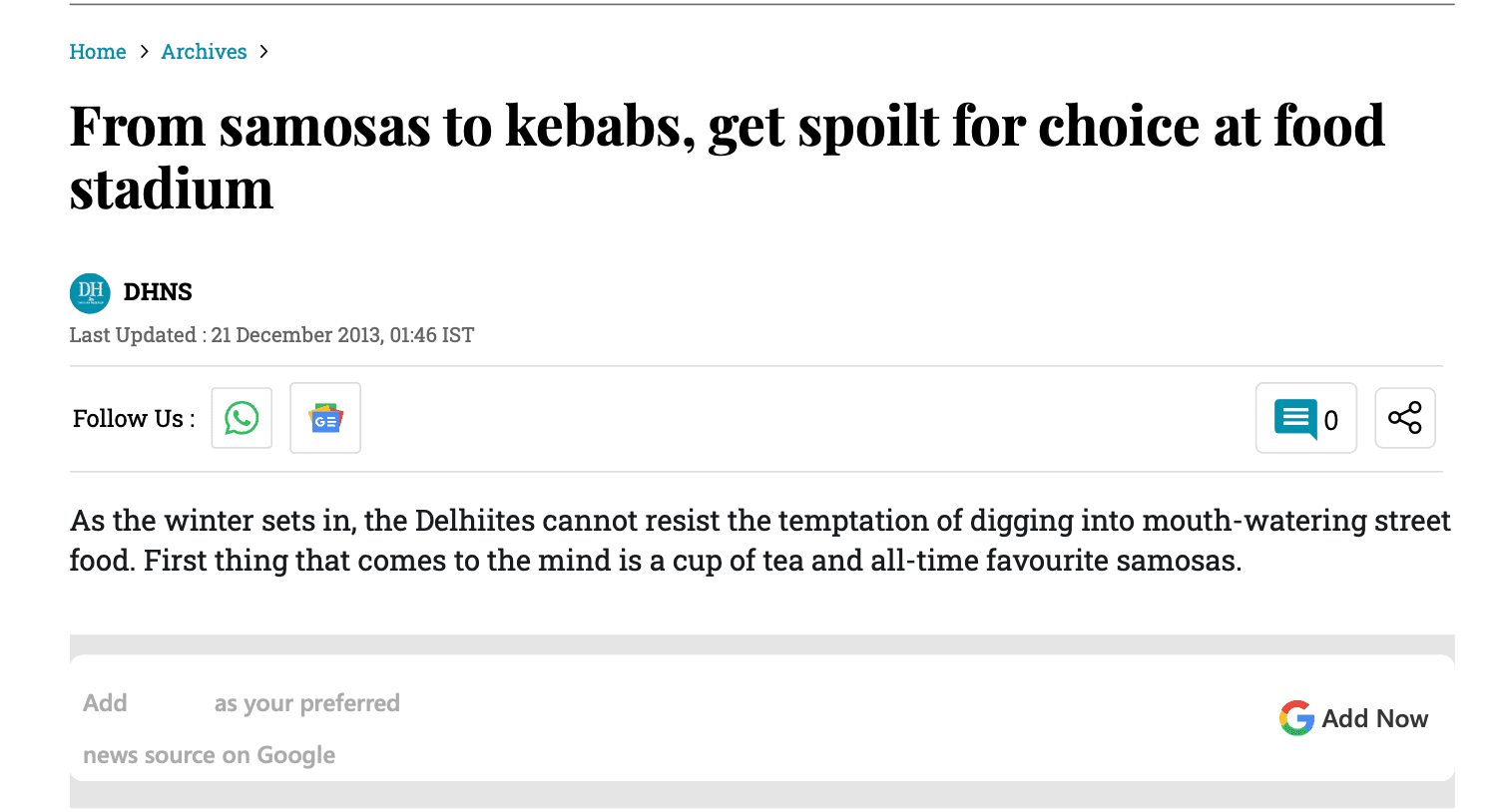Open the Archives breadcrumb link
The image size is (1505, 812).
click(x=204, y=52)
